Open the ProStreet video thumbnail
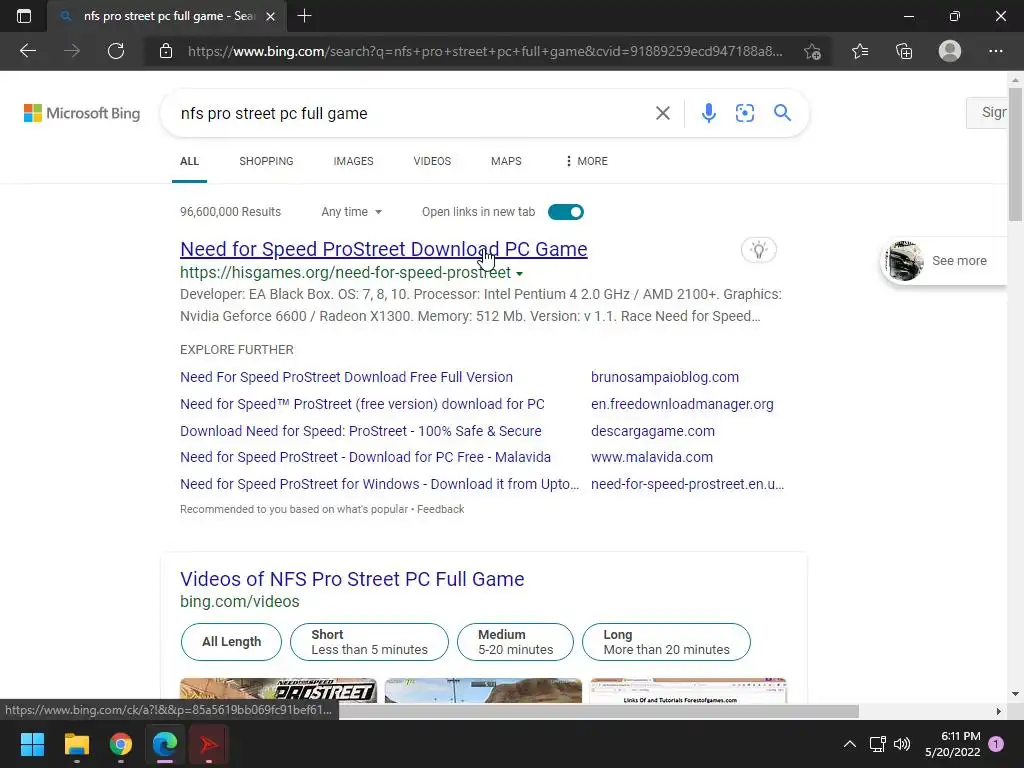The image size is (1024, 768). click(278, 690)
